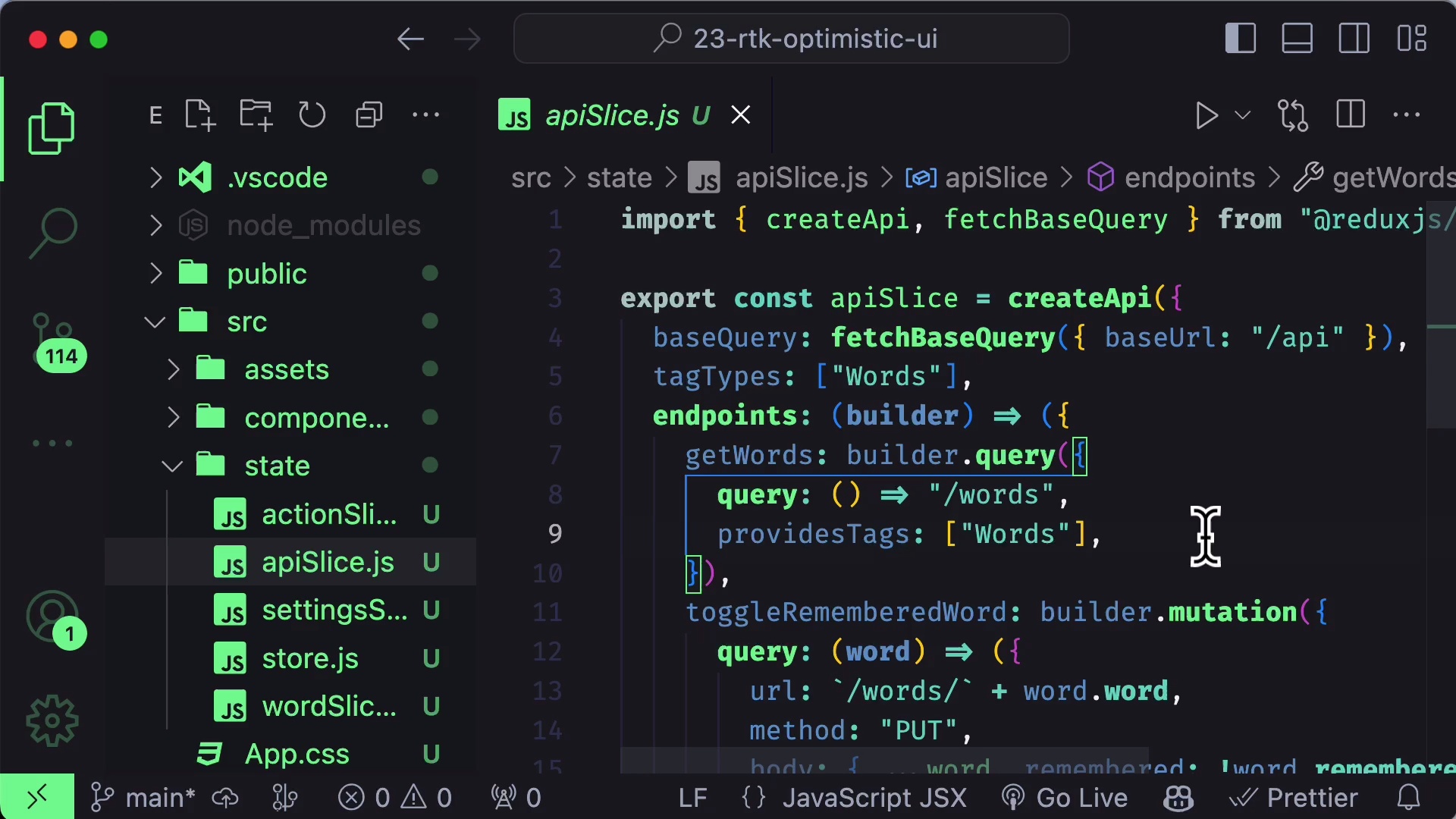Open App.css in the file tree
Image resolution: width=1456 pixels, height=819 pixels.
click(290, 754)
